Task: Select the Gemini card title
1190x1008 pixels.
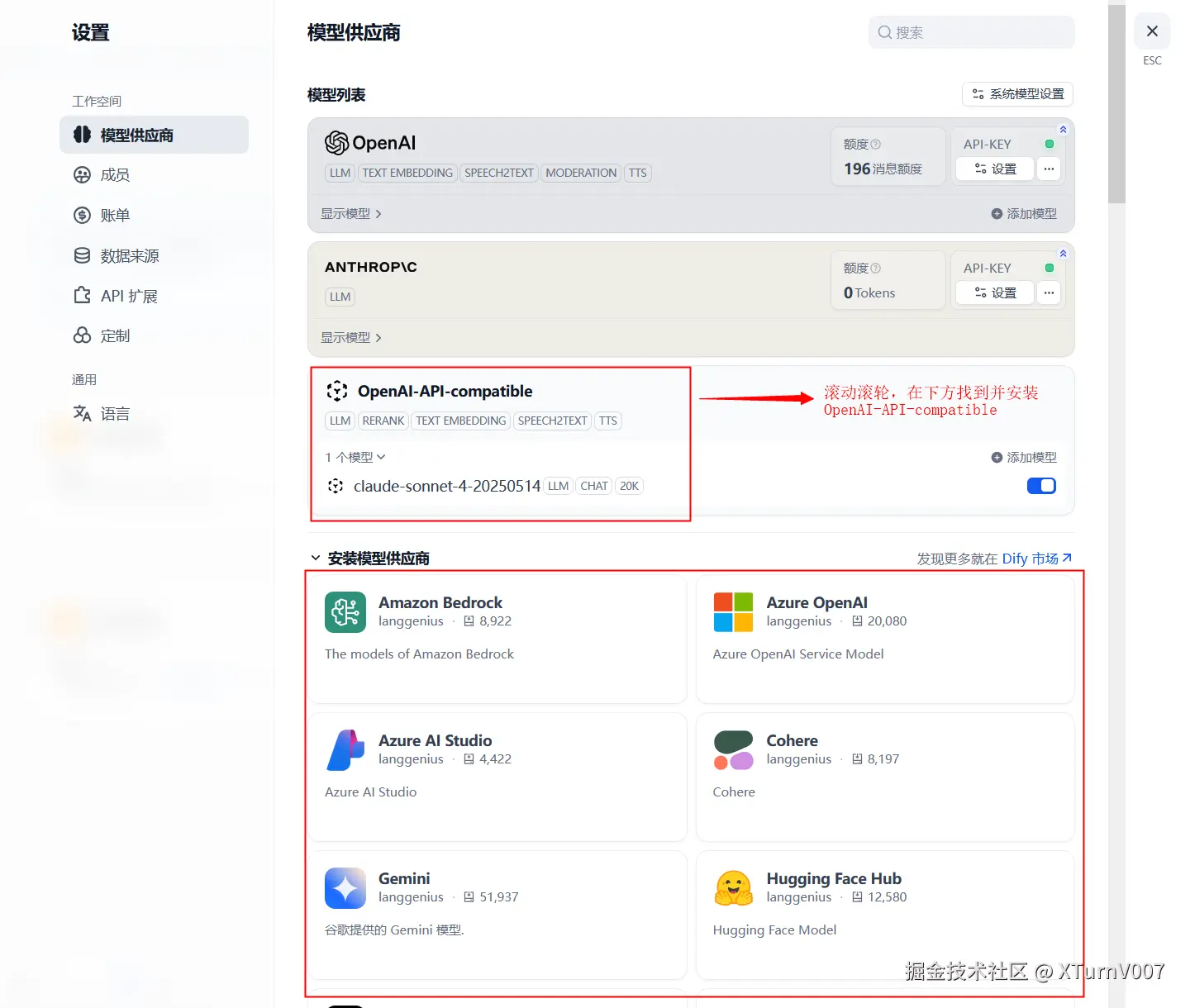Action: pos(404,878)
